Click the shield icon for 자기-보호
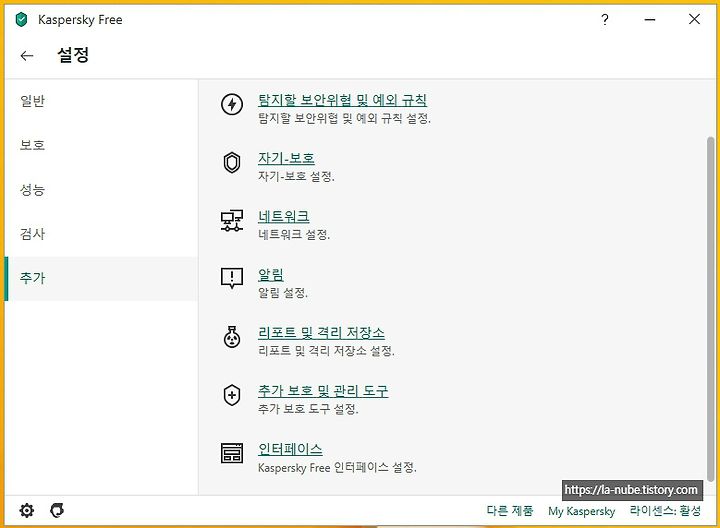 tap(232, 163)
